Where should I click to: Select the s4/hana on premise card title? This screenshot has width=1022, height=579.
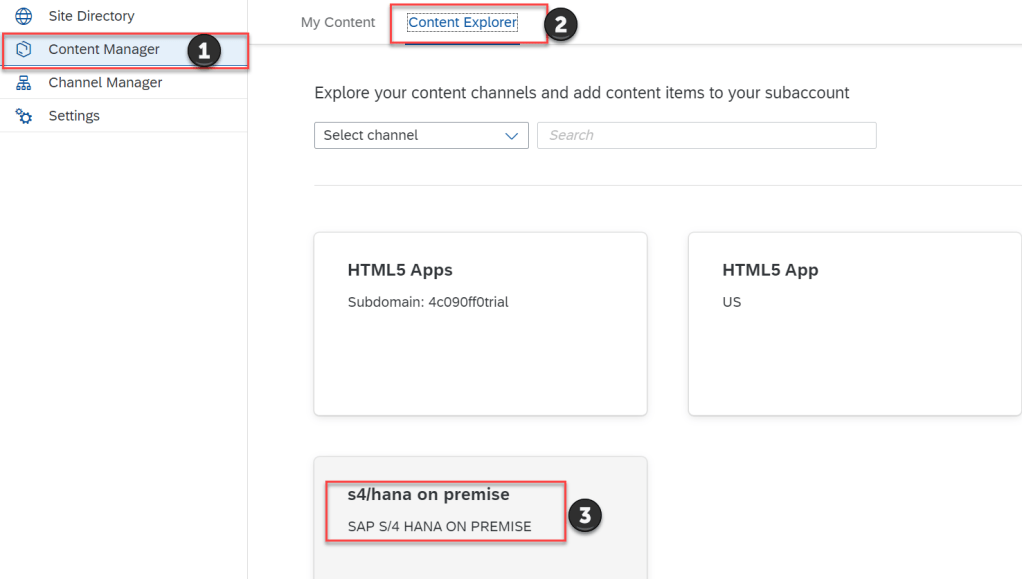(x=428, y=494)
